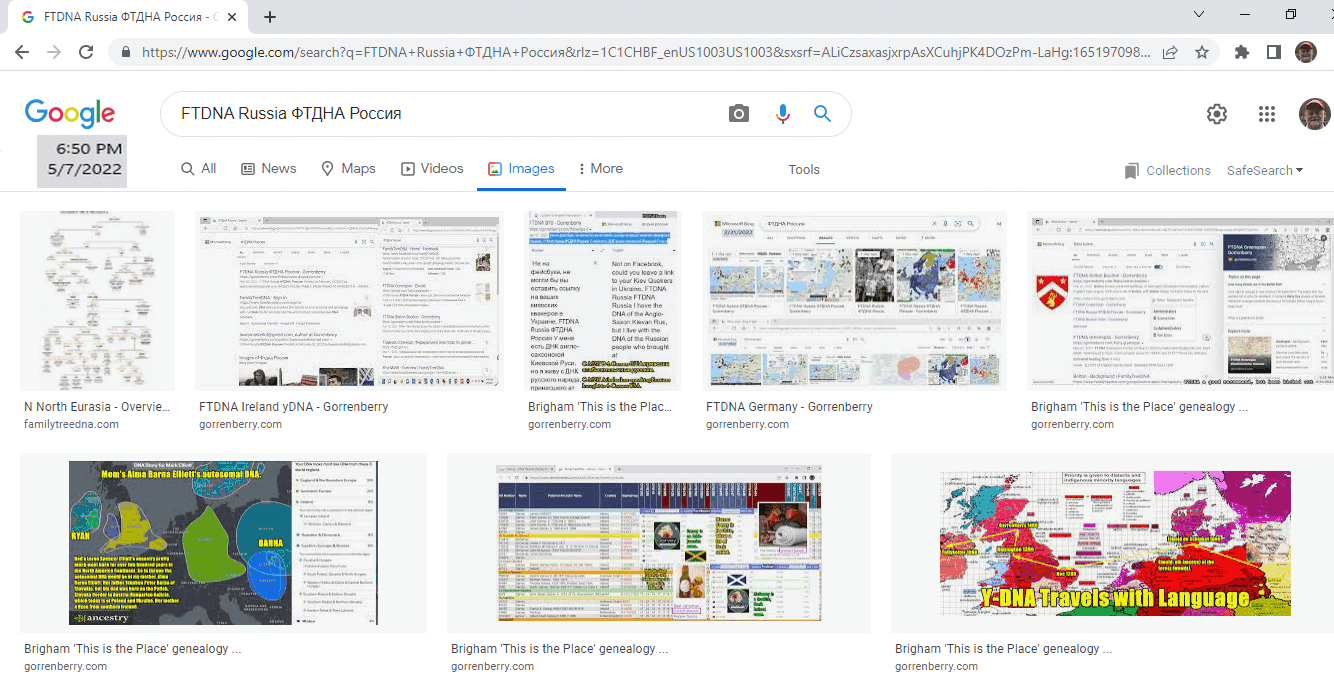The height and width of the screenshot is (689, 1334).
Task: Select the Images results tab
Action: 521,169
